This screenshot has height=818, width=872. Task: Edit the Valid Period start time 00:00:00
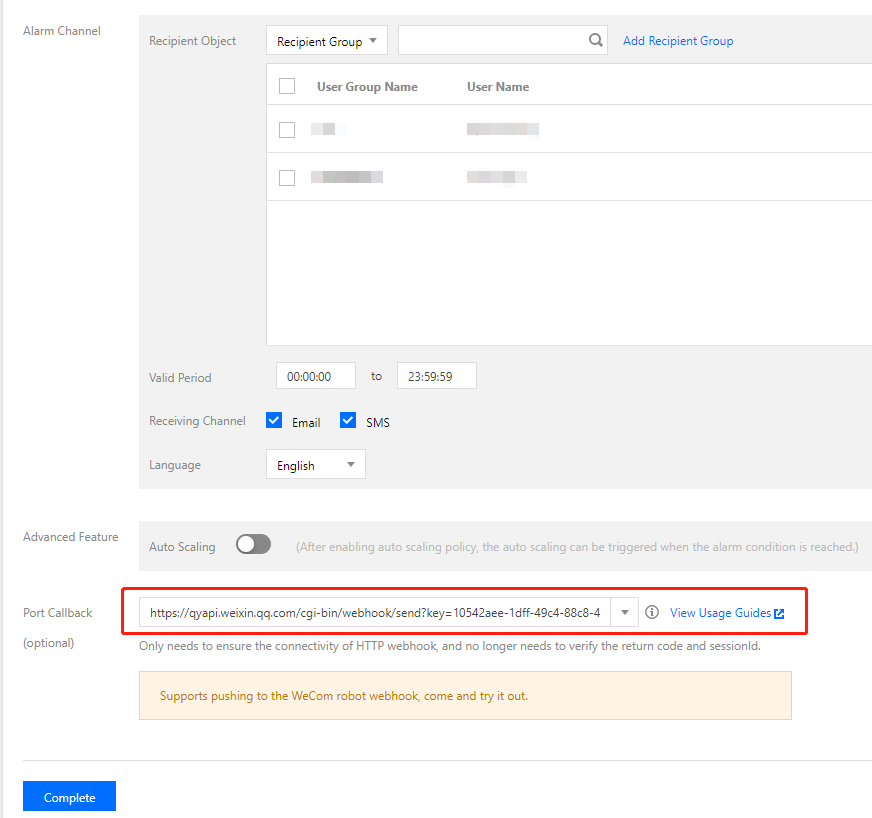(315, 376)
